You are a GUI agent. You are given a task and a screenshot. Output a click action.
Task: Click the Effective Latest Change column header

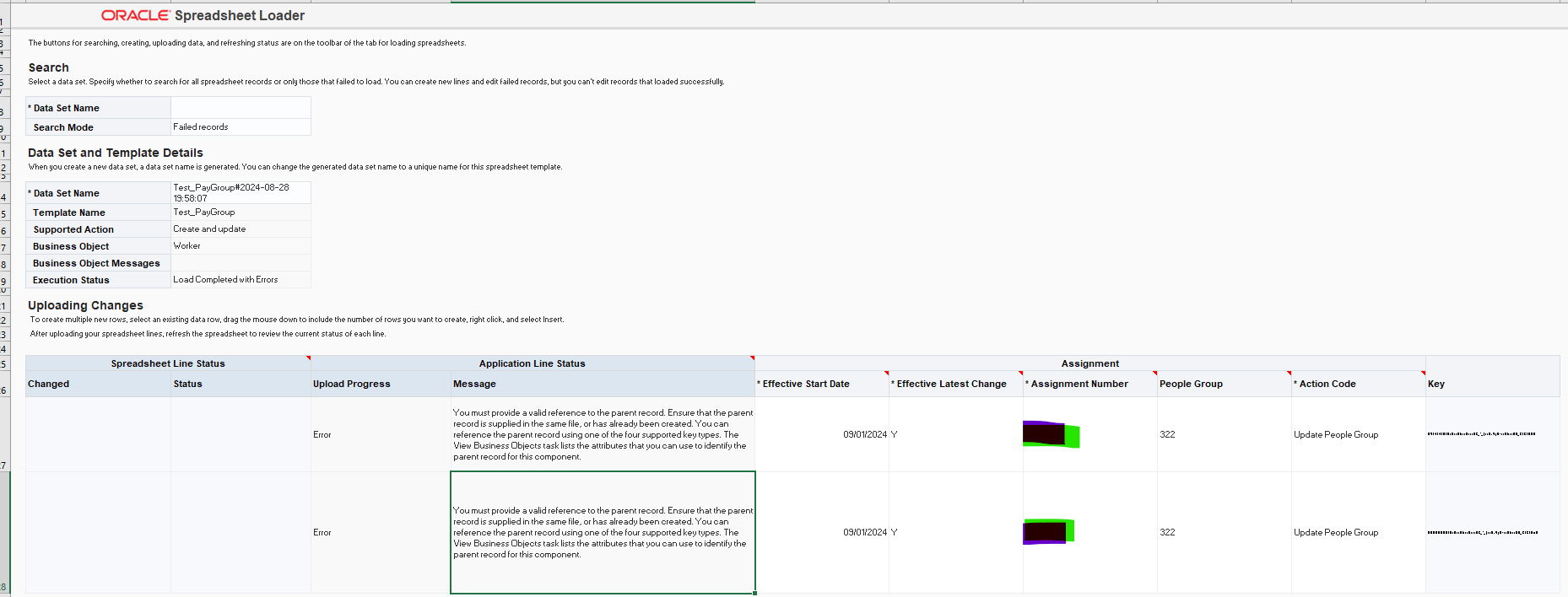[x=956, y=384]
